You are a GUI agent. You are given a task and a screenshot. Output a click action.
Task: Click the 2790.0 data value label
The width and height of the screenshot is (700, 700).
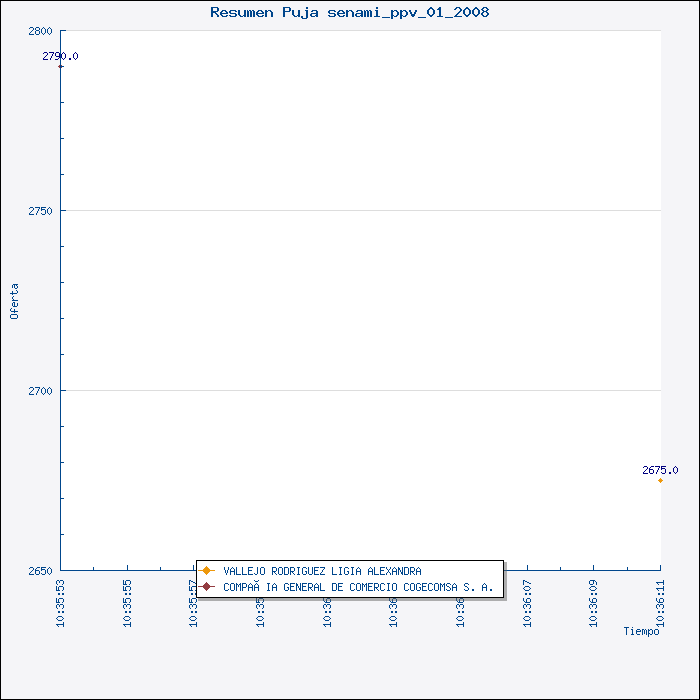[61, 56]
